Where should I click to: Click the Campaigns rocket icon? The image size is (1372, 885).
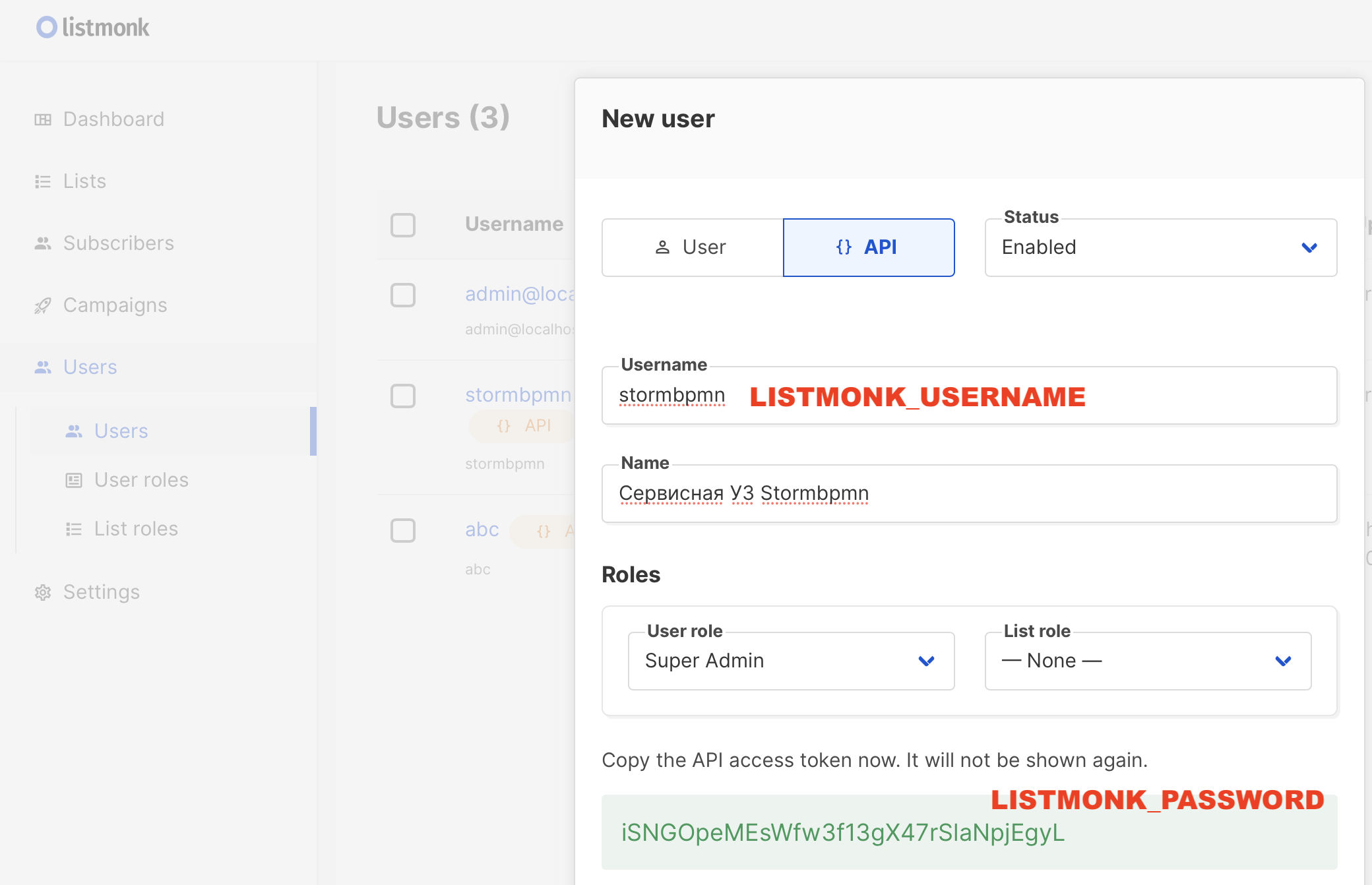pos(43,305)
